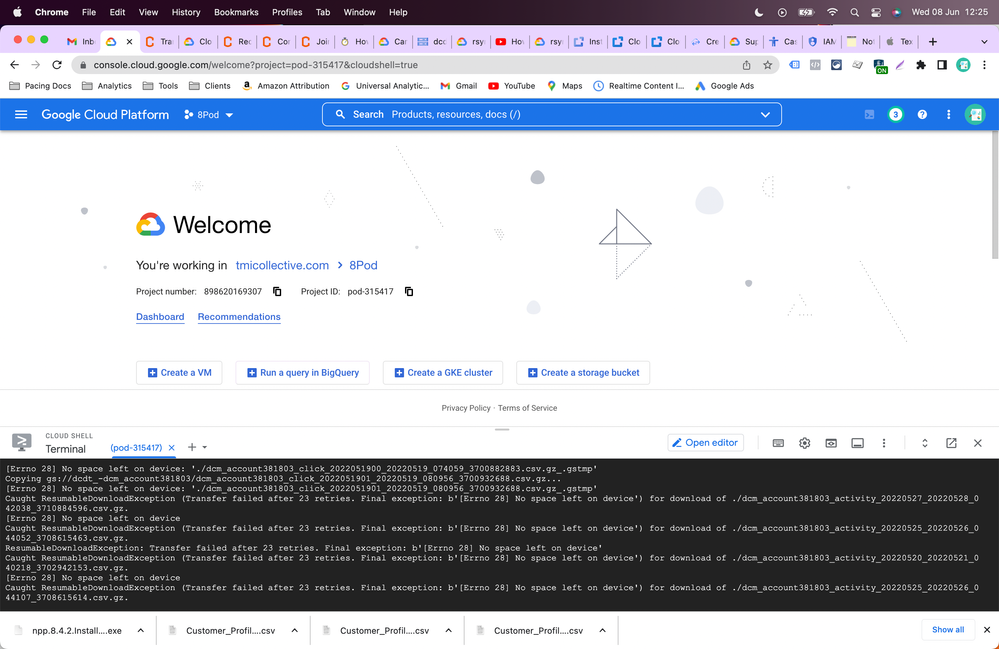Open Cloud Shell web preview

pos(831,443)
